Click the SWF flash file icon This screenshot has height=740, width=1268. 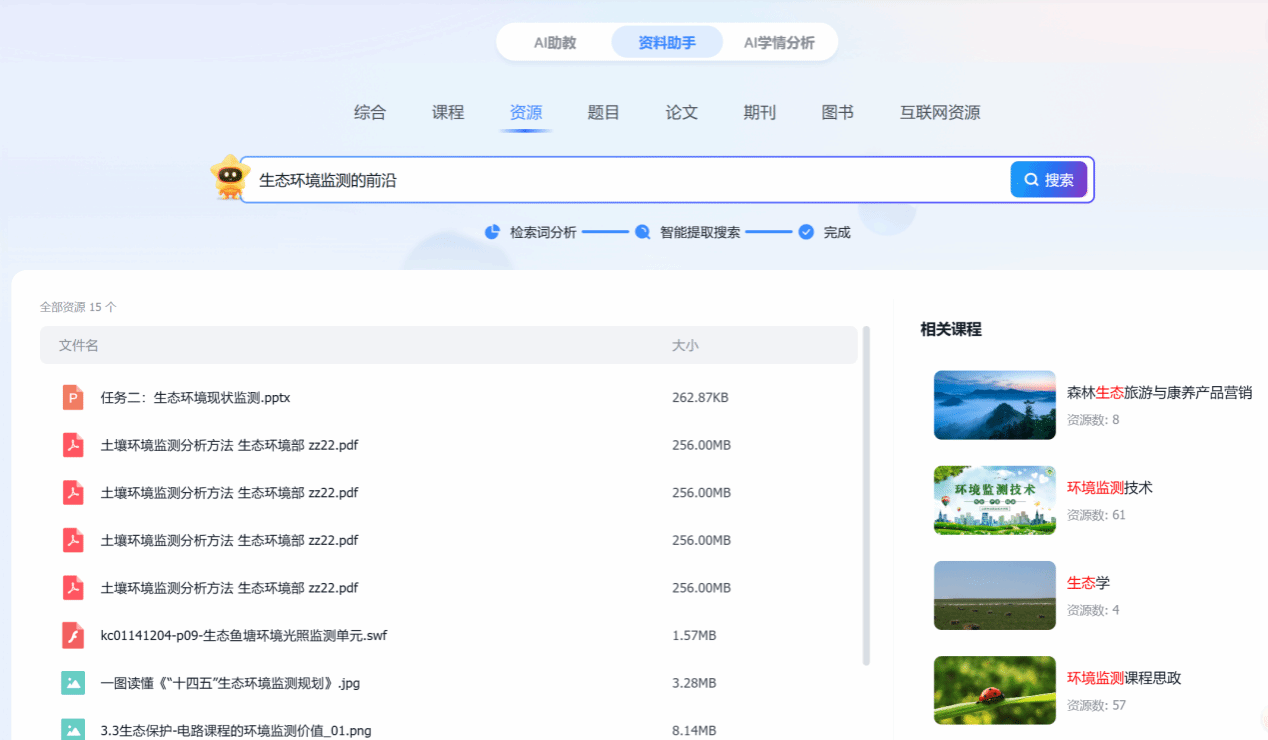click(x=73, y=635)
